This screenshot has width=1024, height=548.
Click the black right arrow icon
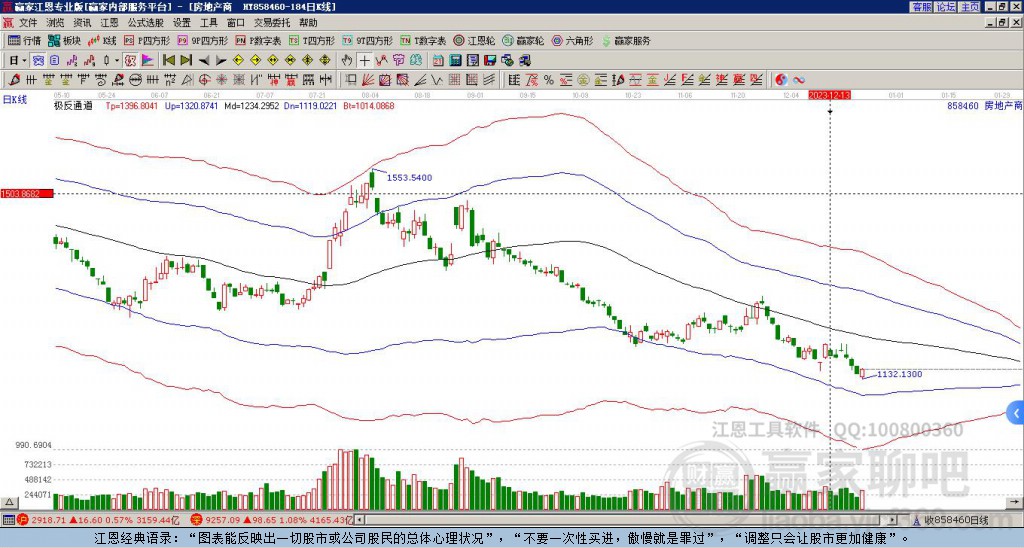point(221,61)
